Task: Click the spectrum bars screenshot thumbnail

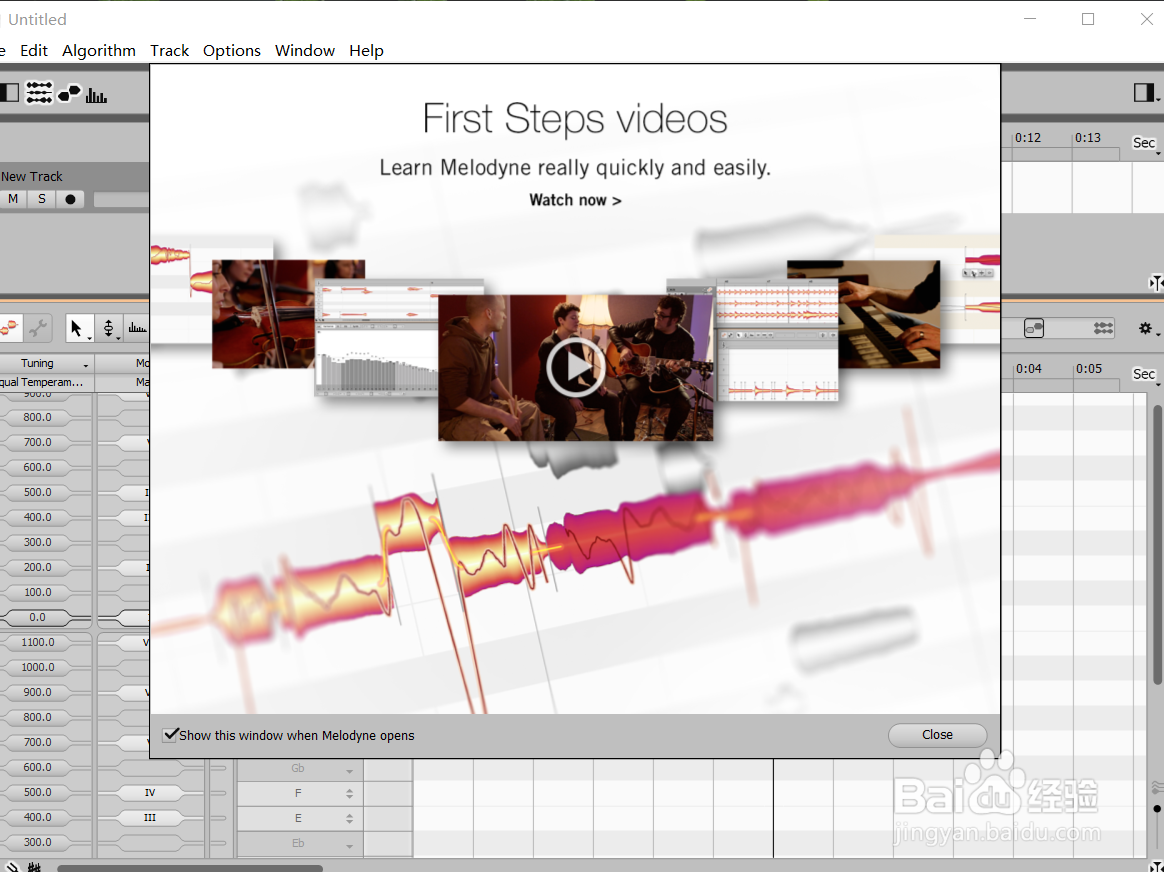Action: pyautogui.click(x=377, y=339)
